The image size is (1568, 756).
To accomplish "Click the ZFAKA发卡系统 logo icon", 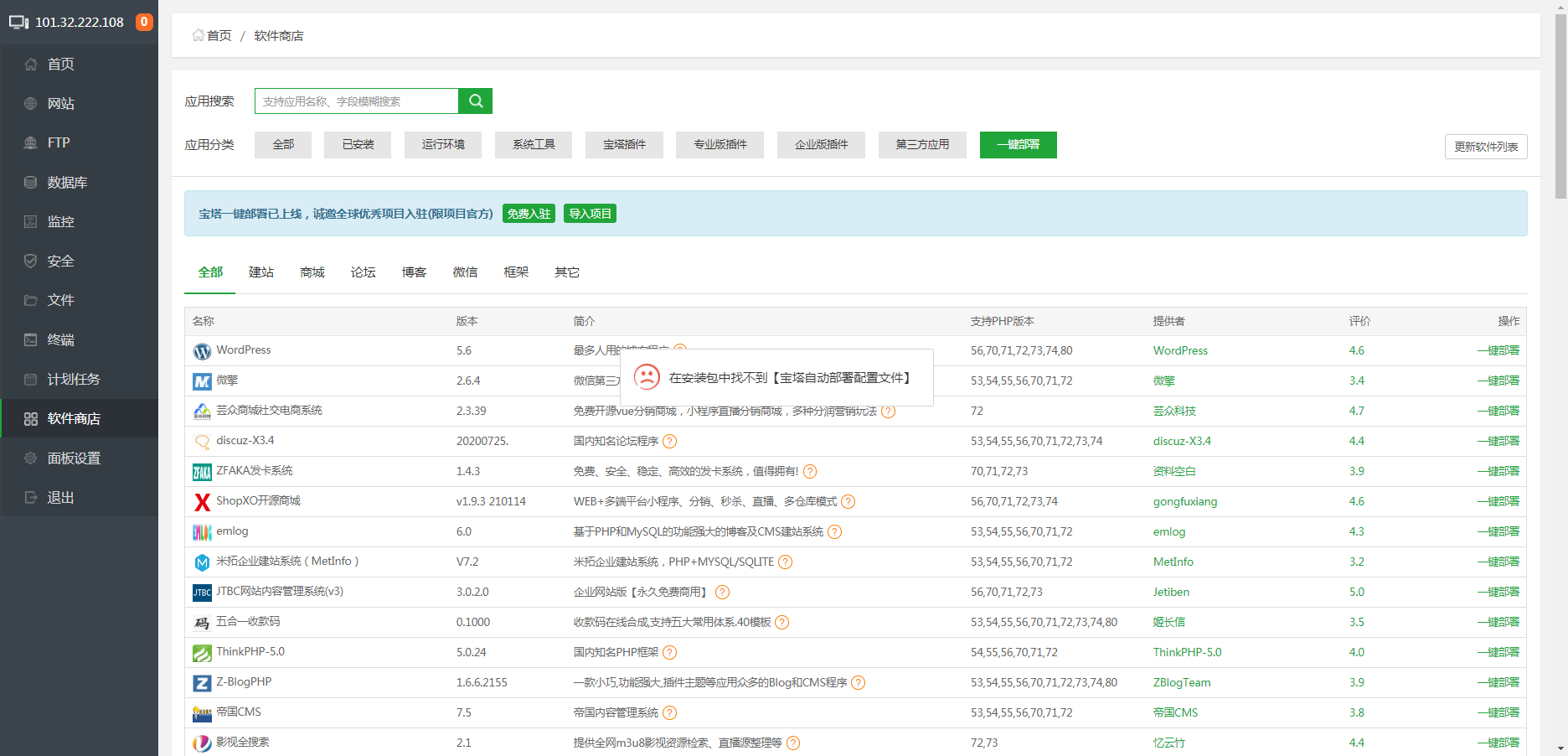I will 202,472.
